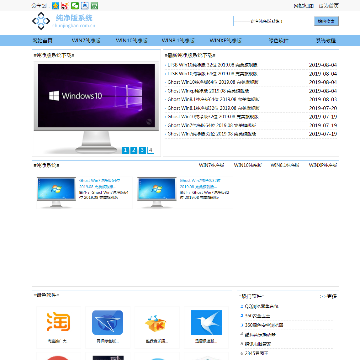Switch slideshow to slide 1
The image size is (360, 360).
(x=125, y=150)
